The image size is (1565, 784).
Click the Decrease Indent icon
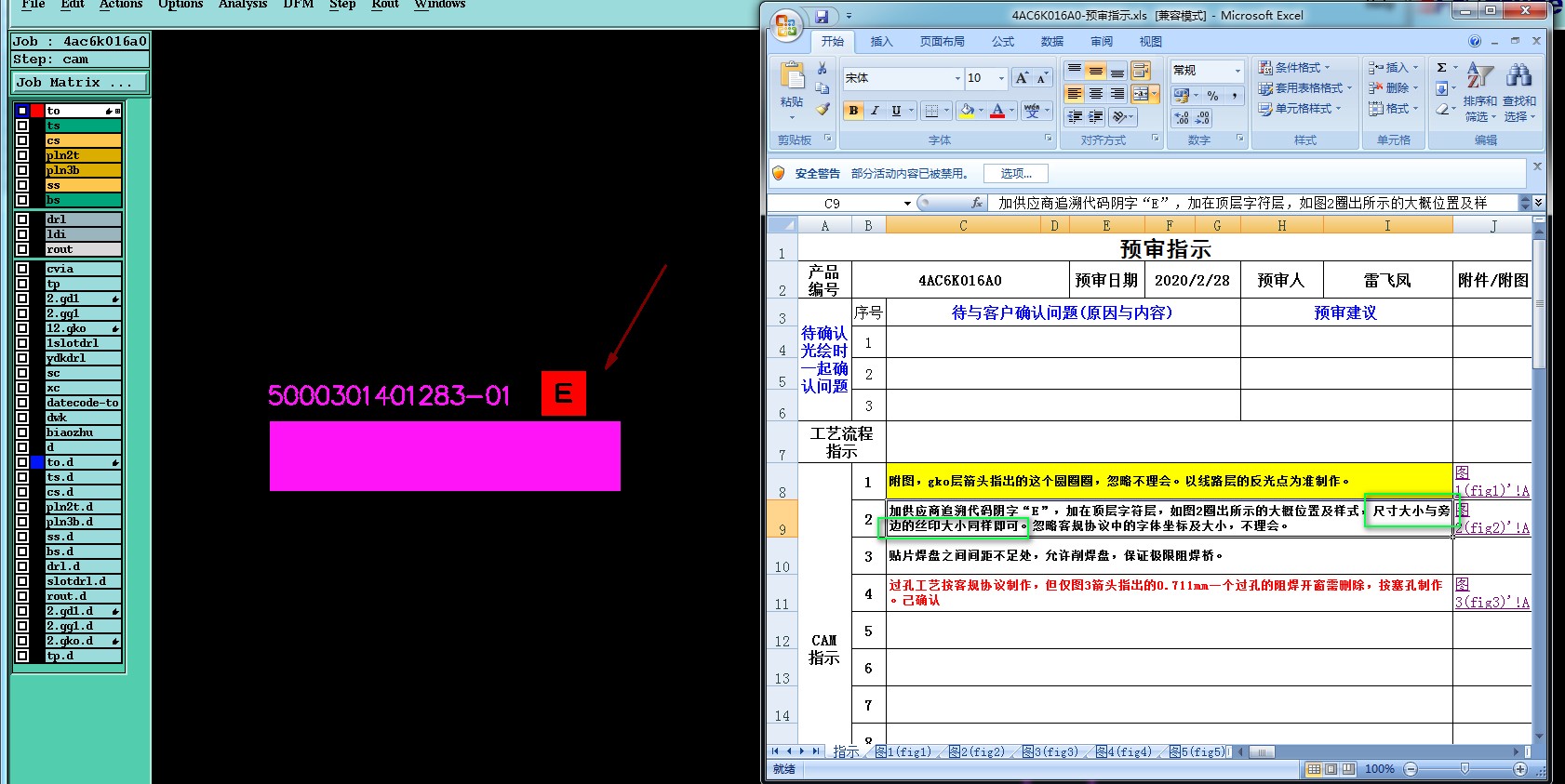click(x=1075, y=117)
